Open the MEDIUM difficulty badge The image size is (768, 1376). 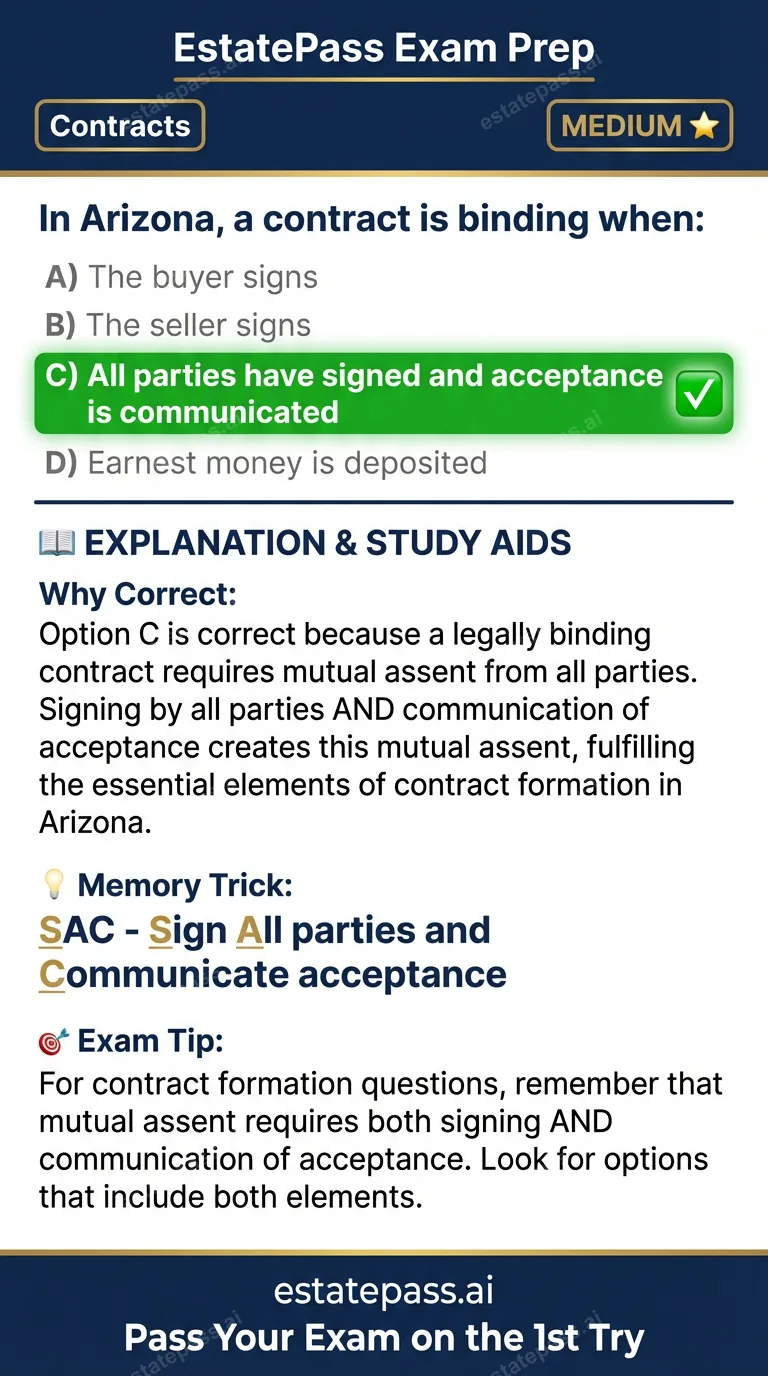tap(639, 126)
